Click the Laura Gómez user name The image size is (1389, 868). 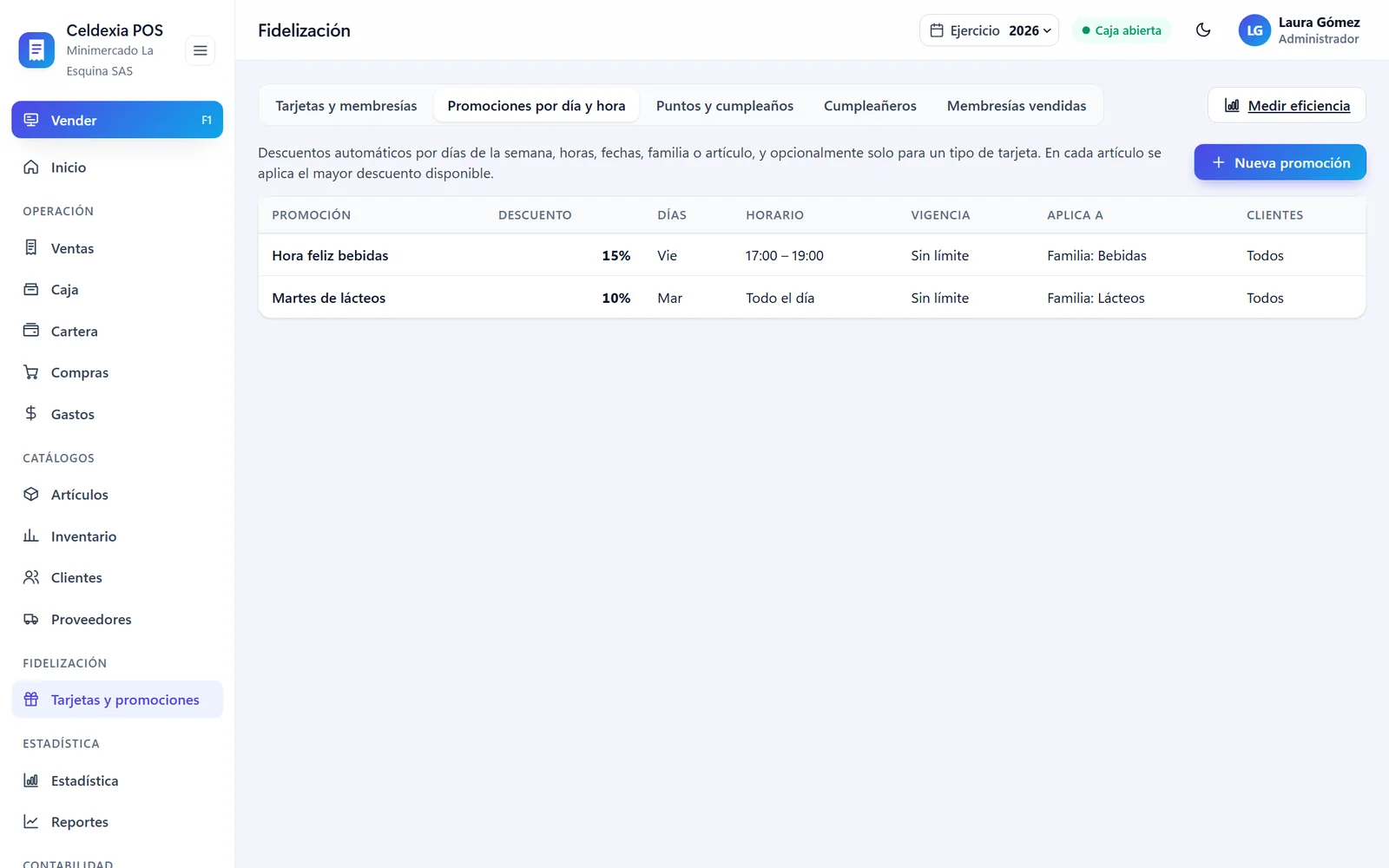pos(1319,23)
